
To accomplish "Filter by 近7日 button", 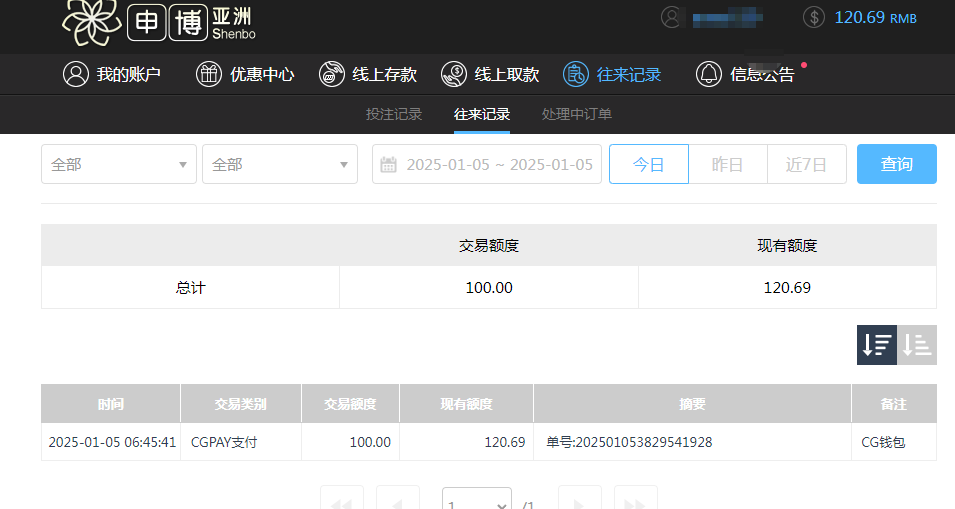I will 807,165.
